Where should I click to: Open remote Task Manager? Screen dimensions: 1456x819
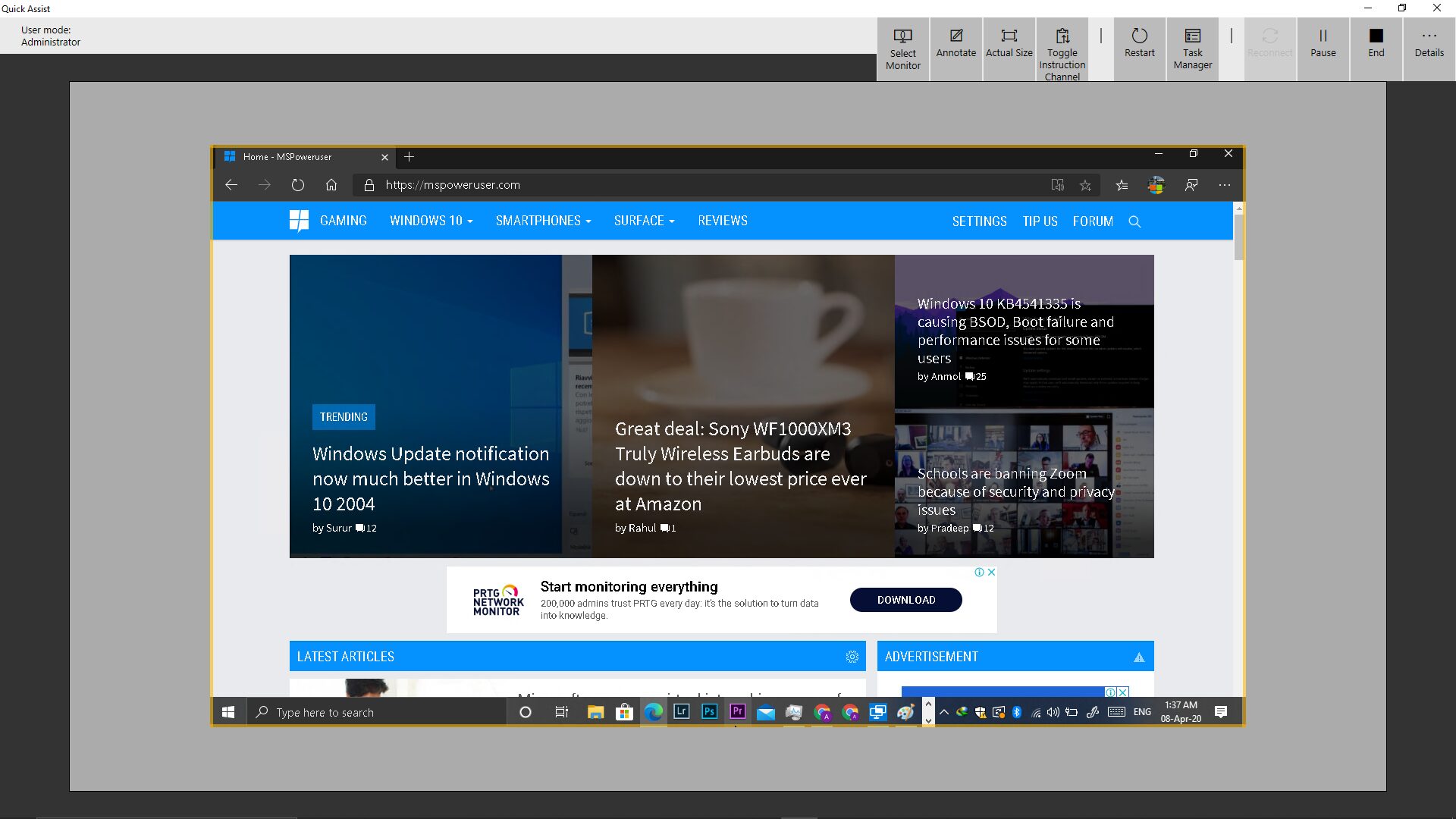pyautogui.click(x=1192, y=49)
